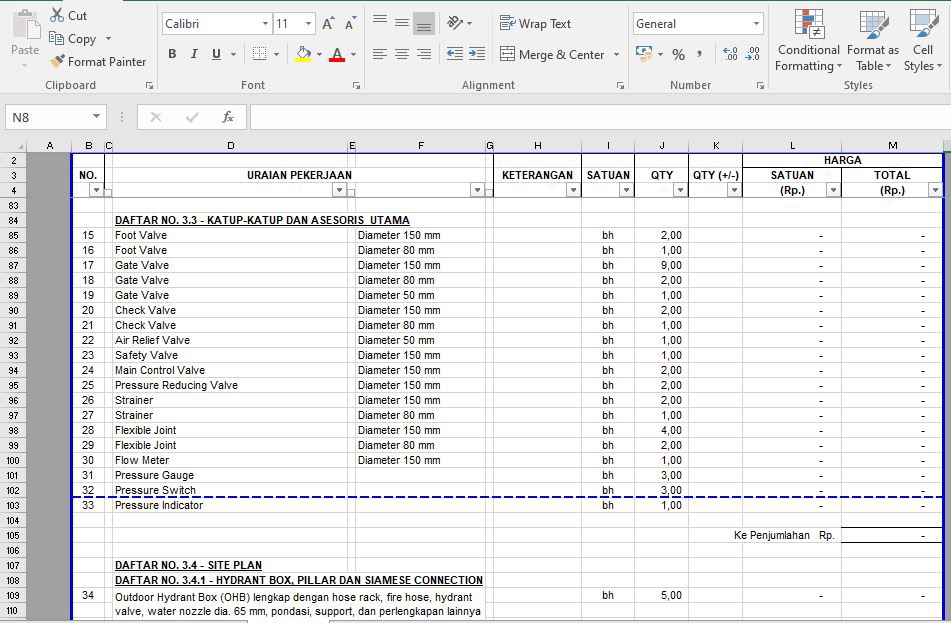Click Increase Indent icon
The width and height of the screenshot is (951, 623).
[x=476, y=54]
